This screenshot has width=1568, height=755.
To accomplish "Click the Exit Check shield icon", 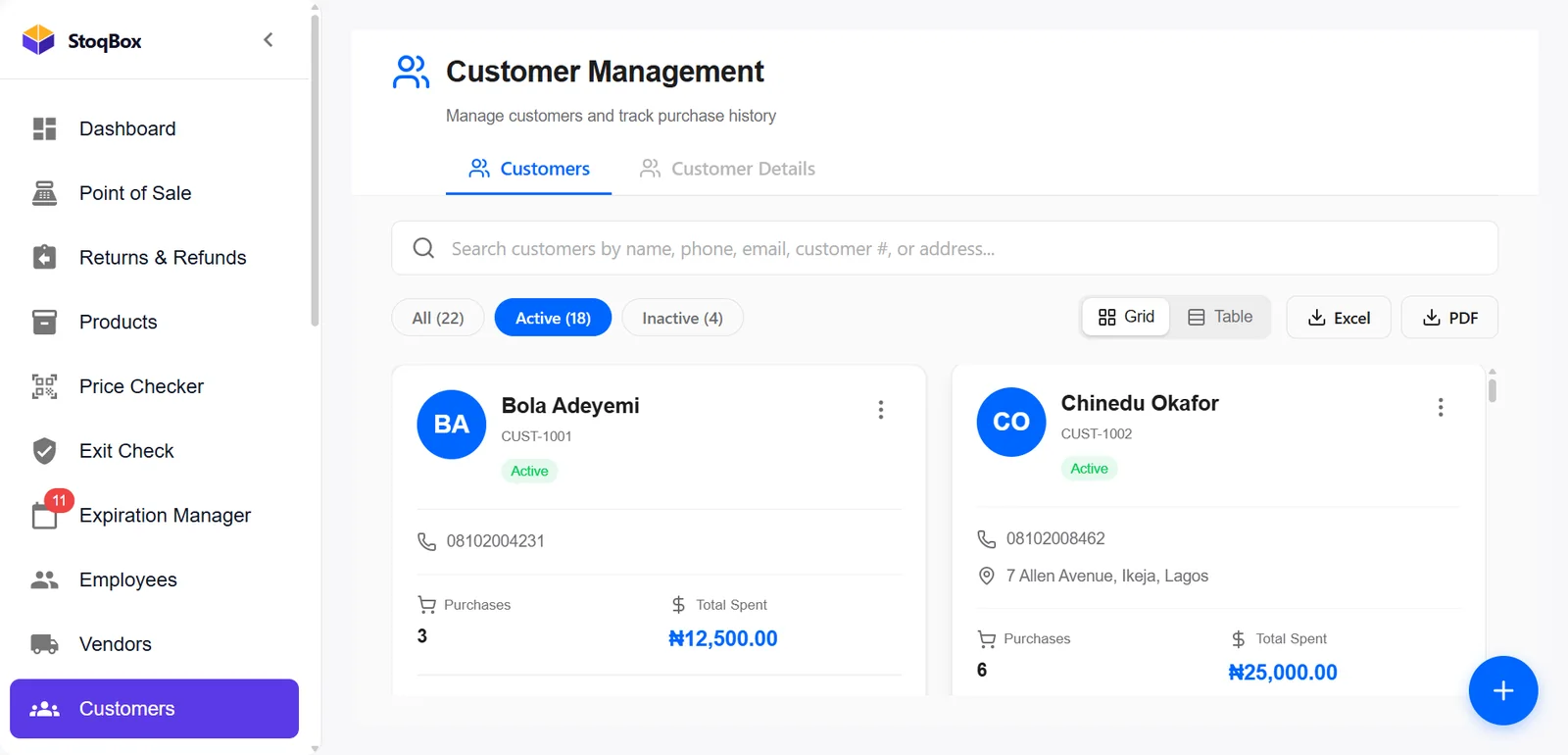I will [x=44, y=451].
